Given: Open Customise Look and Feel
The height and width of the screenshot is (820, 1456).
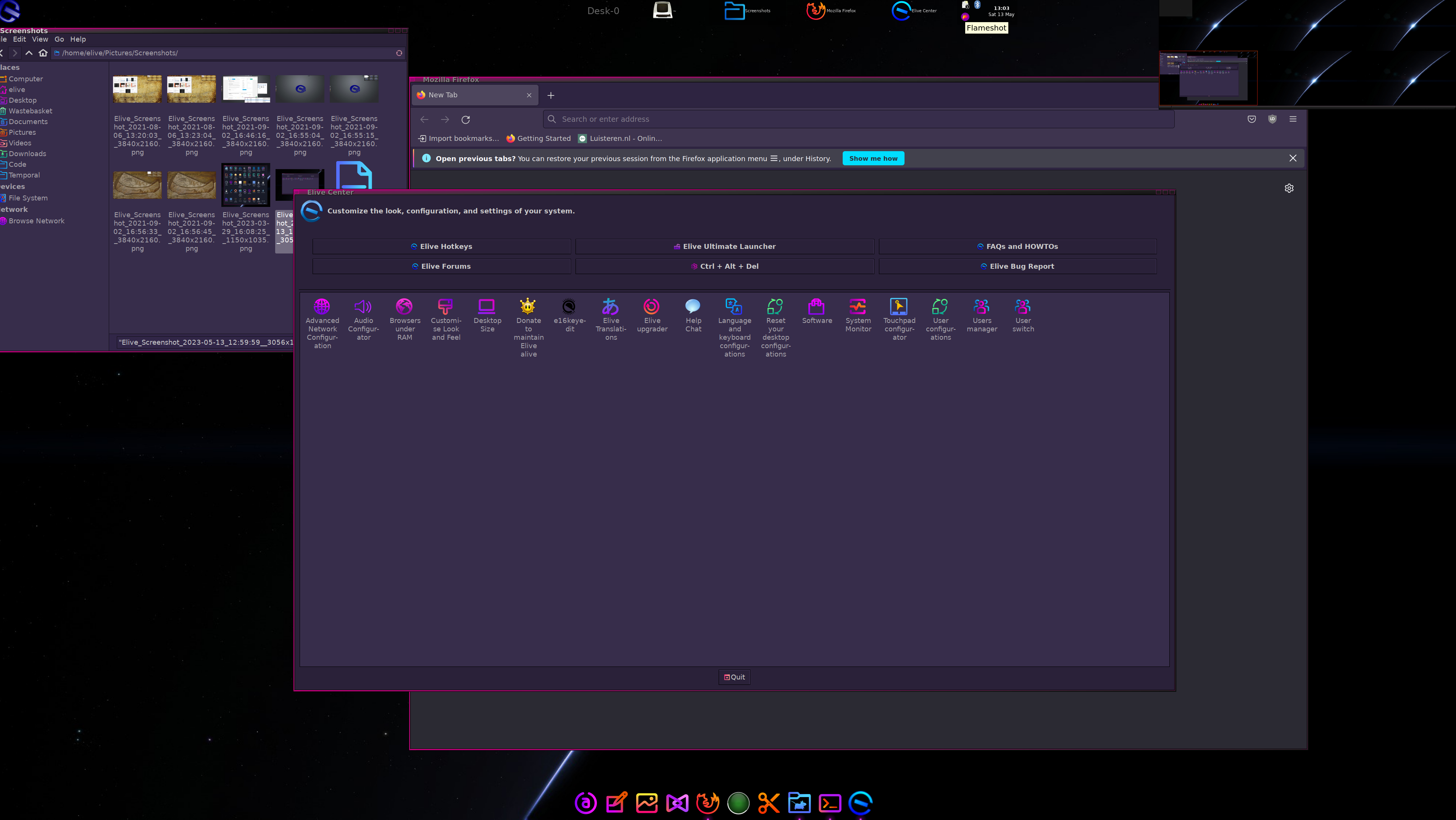Looking at the screenshot, I should (x=446, y=319).
